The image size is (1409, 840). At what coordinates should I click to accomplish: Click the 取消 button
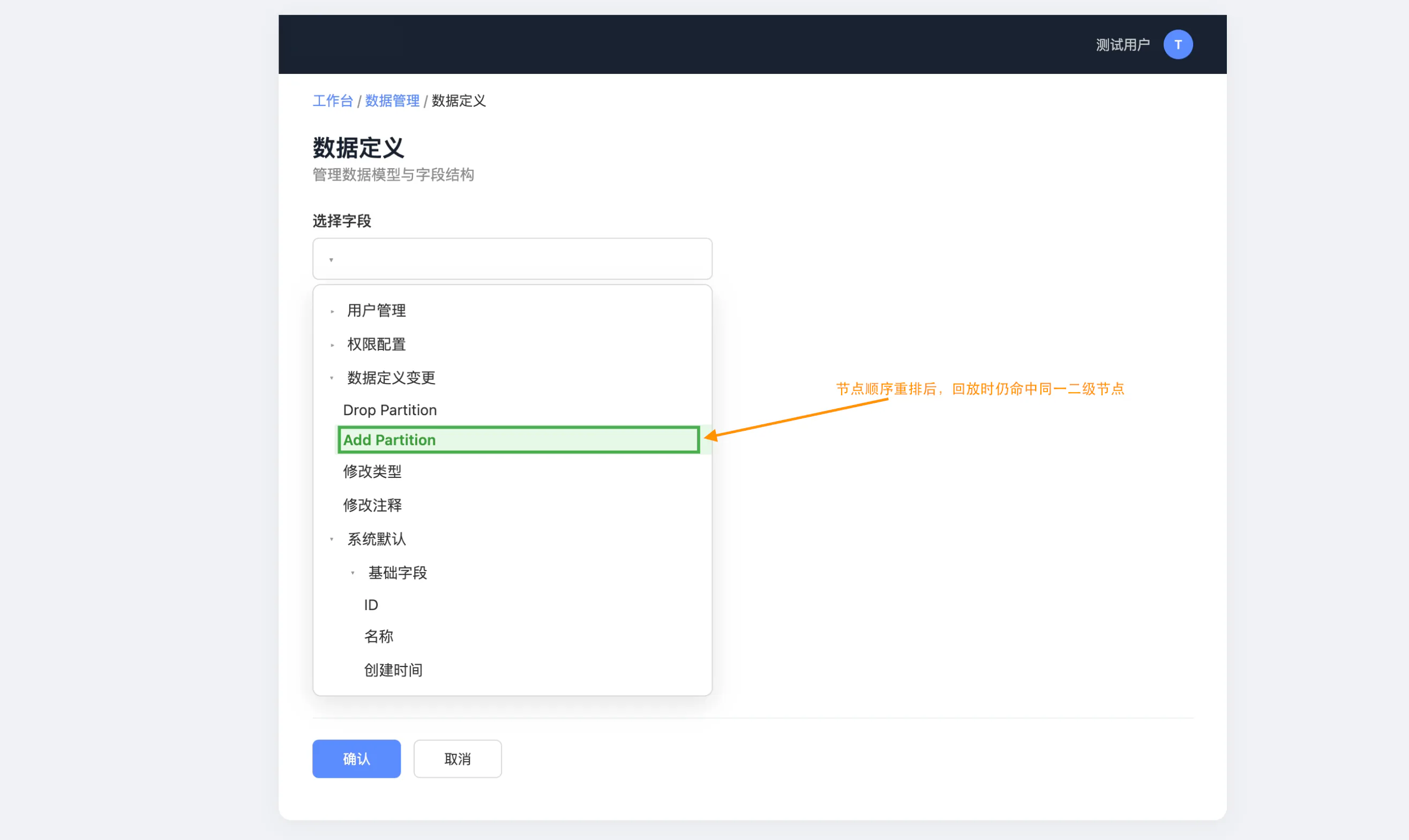458,759
